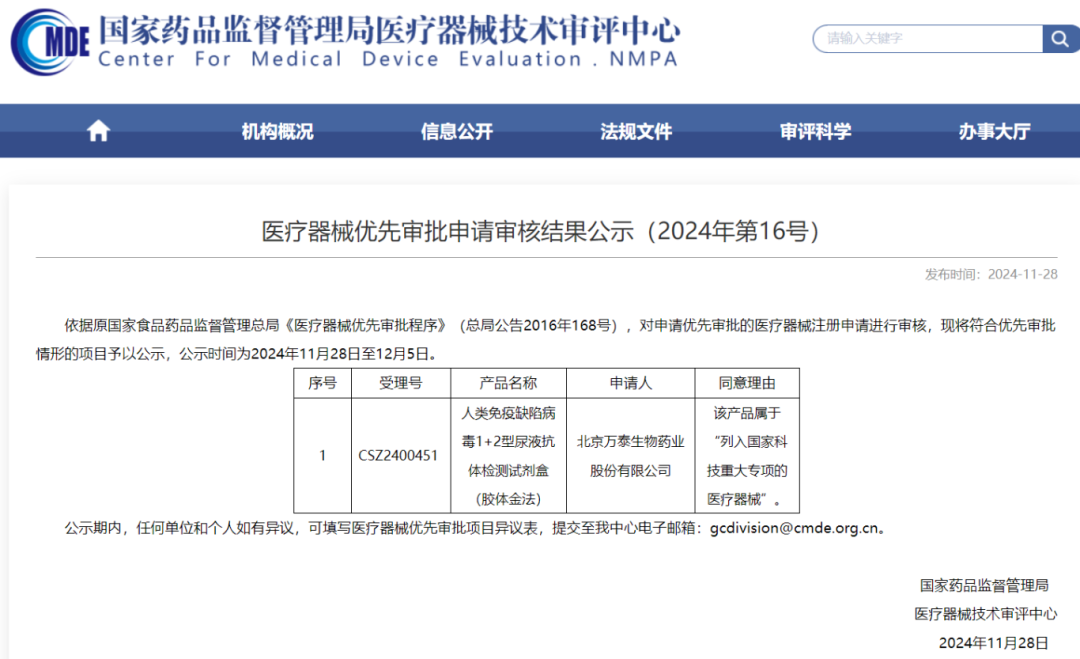Click the CMDE logo icon
The height and width of the screenshot is (659, 1080).
click(x=50, y=42)
